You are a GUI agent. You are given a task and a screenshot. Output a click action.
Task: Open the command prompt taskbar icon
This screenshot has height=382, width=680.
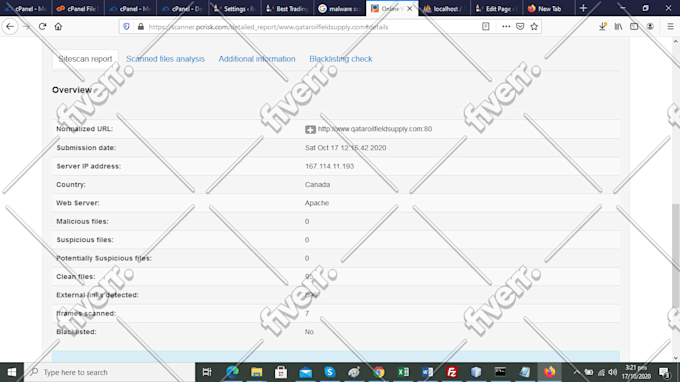(500, 372)
